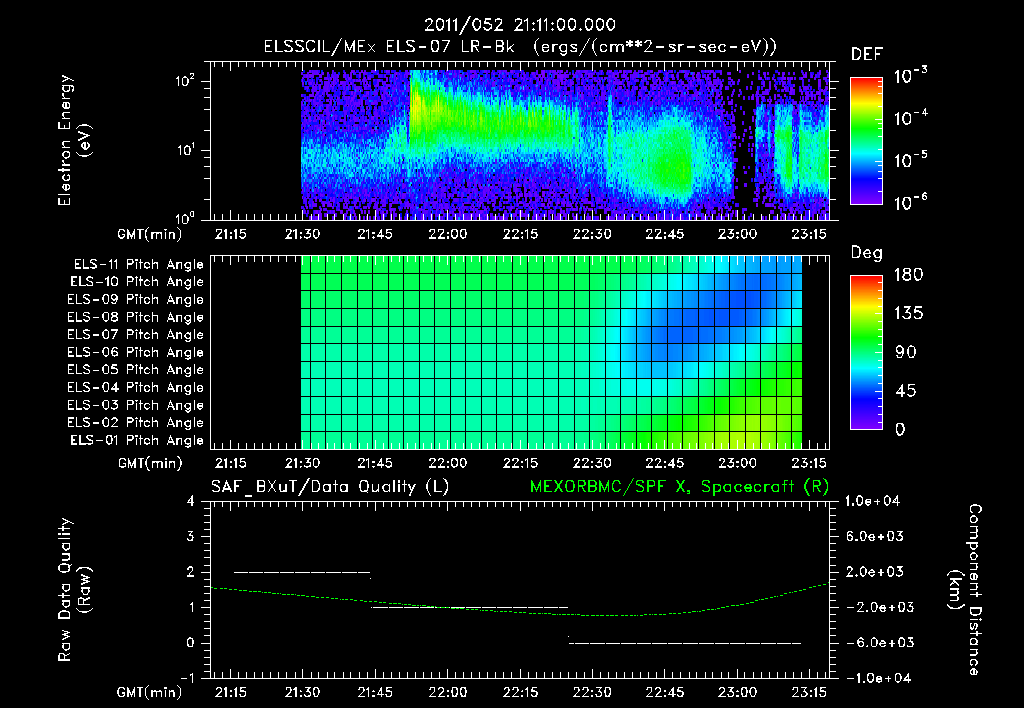The height and width of the screenshot is (708, 1024).
Task: Click 21:45 tick under the data quality panel
Action: point(375,692)
